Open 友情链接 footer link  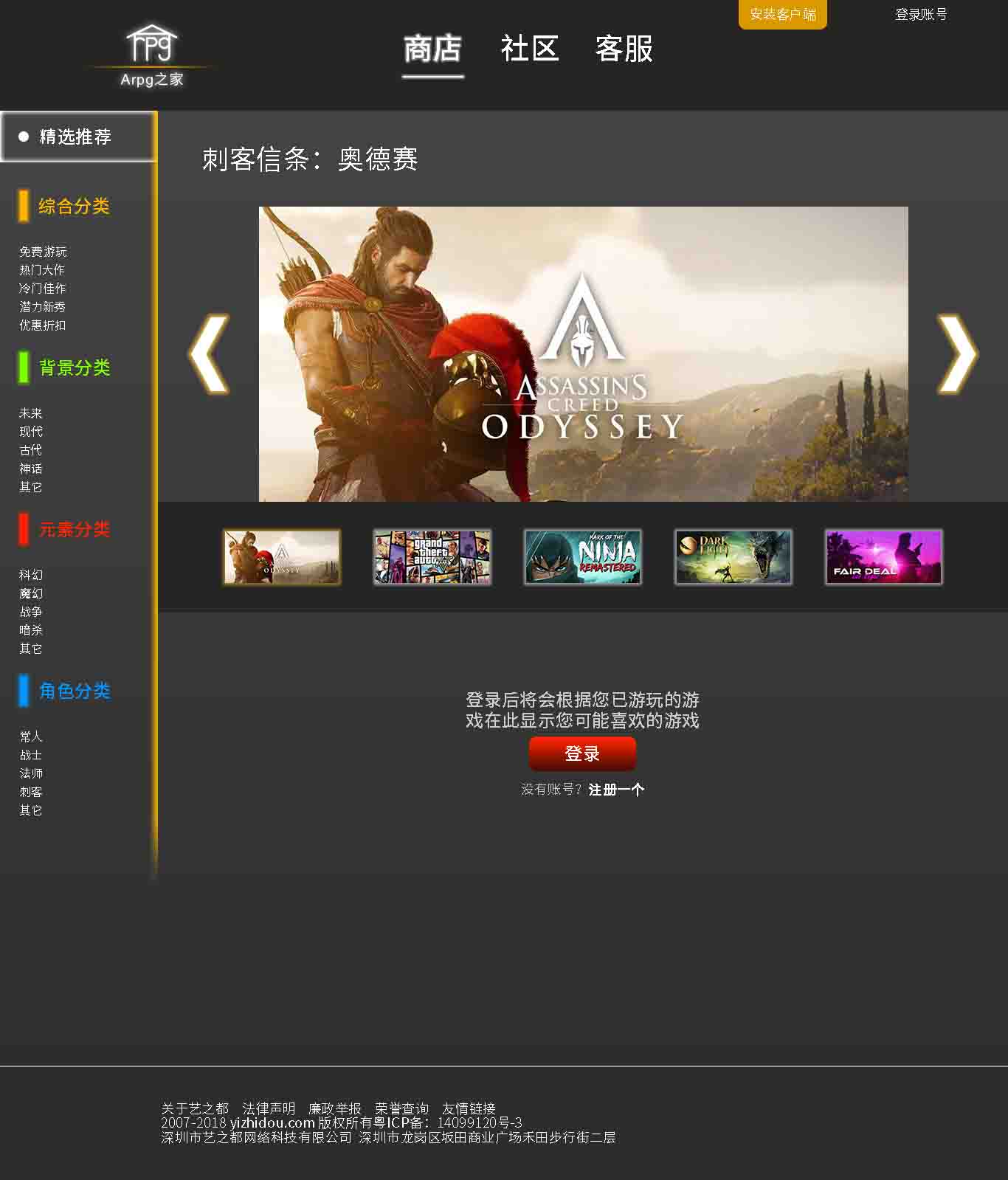[x=469, y=1108]
